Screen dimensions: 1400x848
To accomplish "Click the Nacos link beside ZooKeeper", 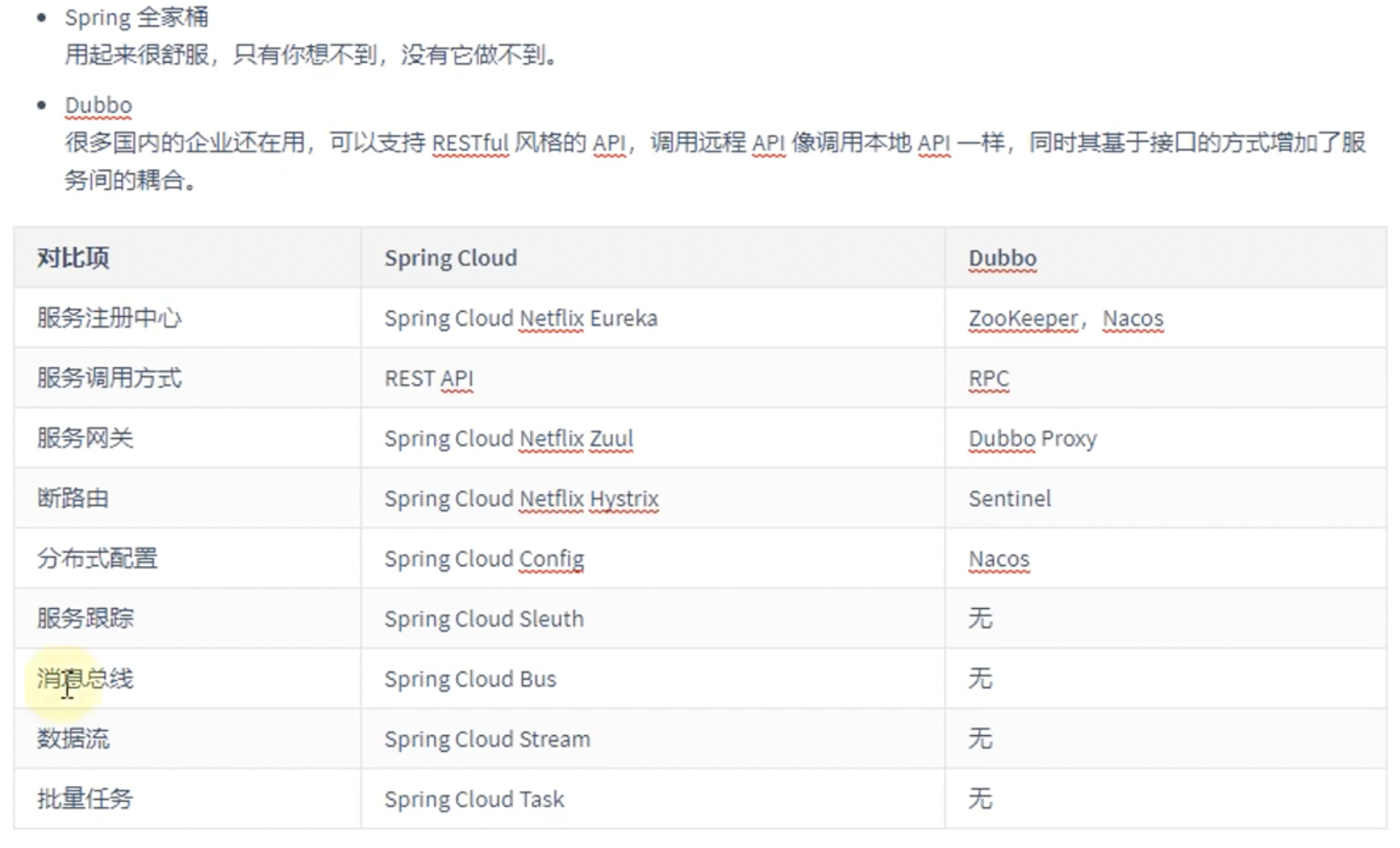I will pyautogui.click(x=1133, y=318).
